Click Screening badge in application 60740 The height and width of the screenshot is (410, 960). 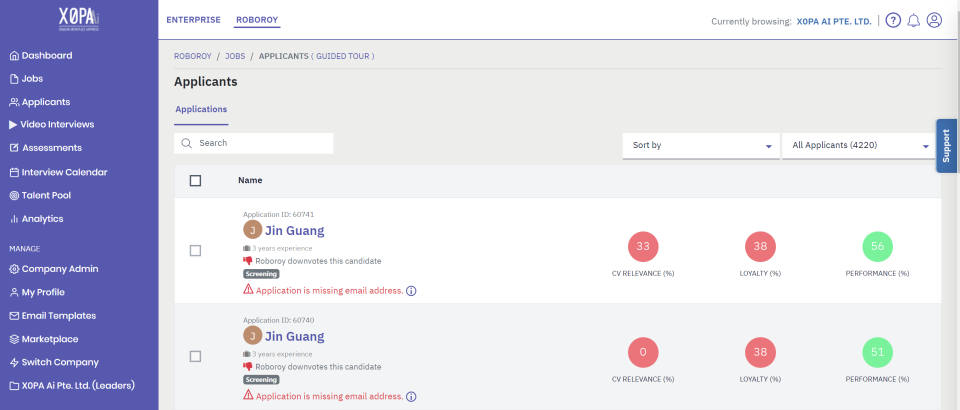click(x=261, y=379)
